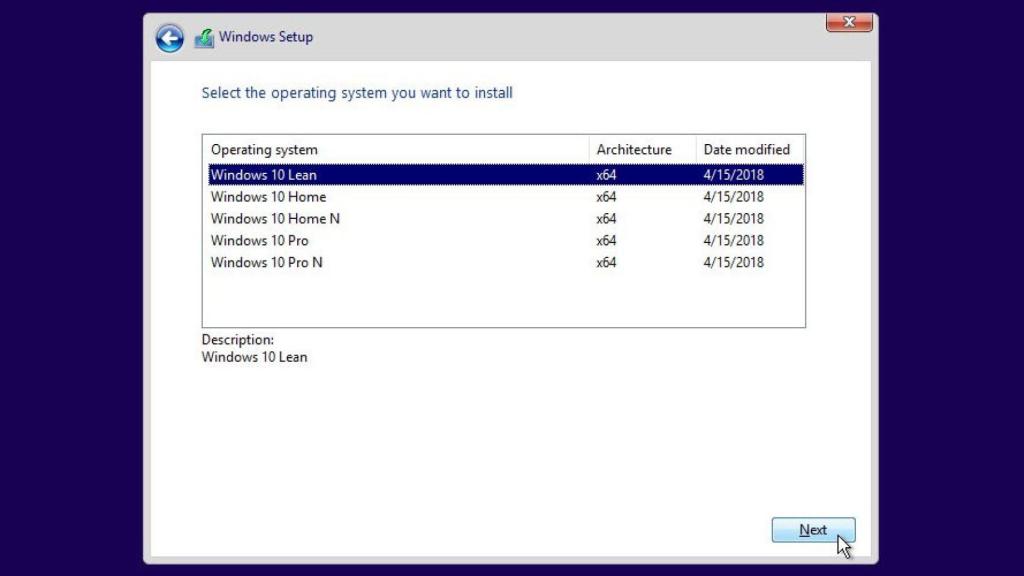The image size is (1024, 576).
Task: Select the highlighted Windows 10 Lean entry
Action: point(263,174)
